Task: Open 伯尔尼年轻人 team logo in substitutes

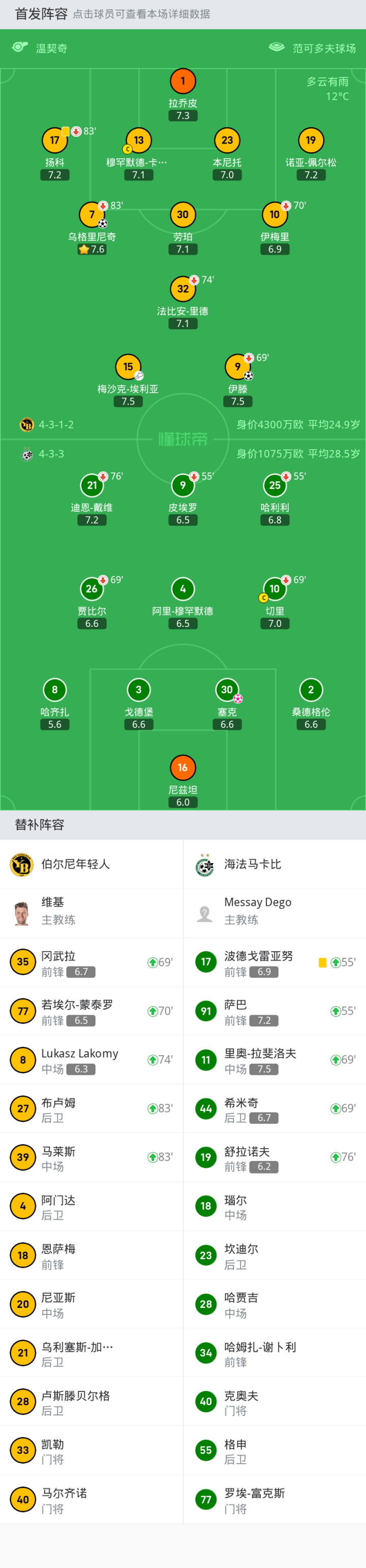Action: [22, 864]
